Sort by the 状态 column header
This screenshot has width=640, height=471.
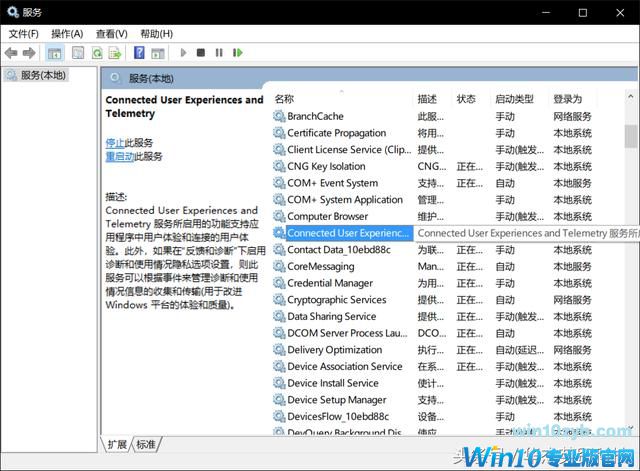coord(466,99)
